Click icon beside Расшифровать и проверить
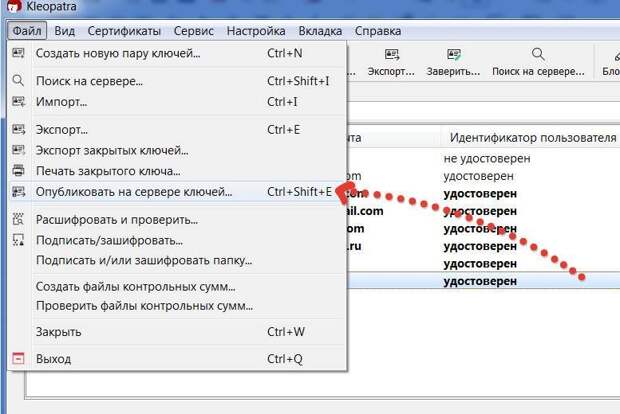The width and height of the screenshot is (620, 414). pos(18,219)
